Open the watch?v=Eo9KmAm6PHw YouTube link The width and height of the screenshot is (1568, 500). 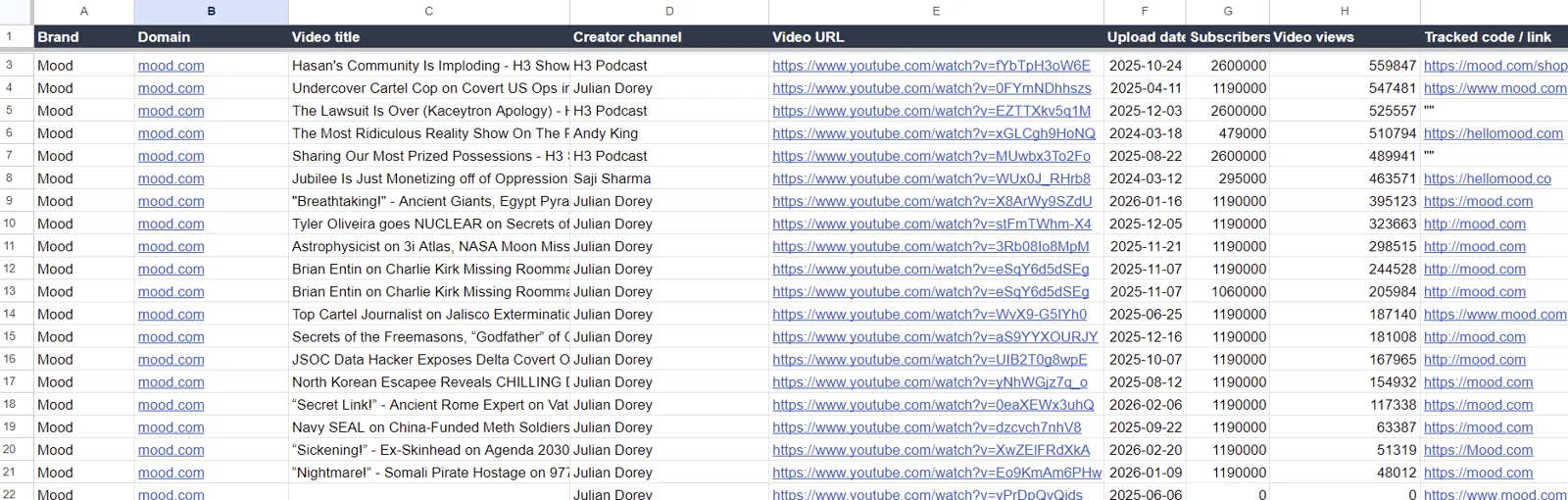coord(937,472)
